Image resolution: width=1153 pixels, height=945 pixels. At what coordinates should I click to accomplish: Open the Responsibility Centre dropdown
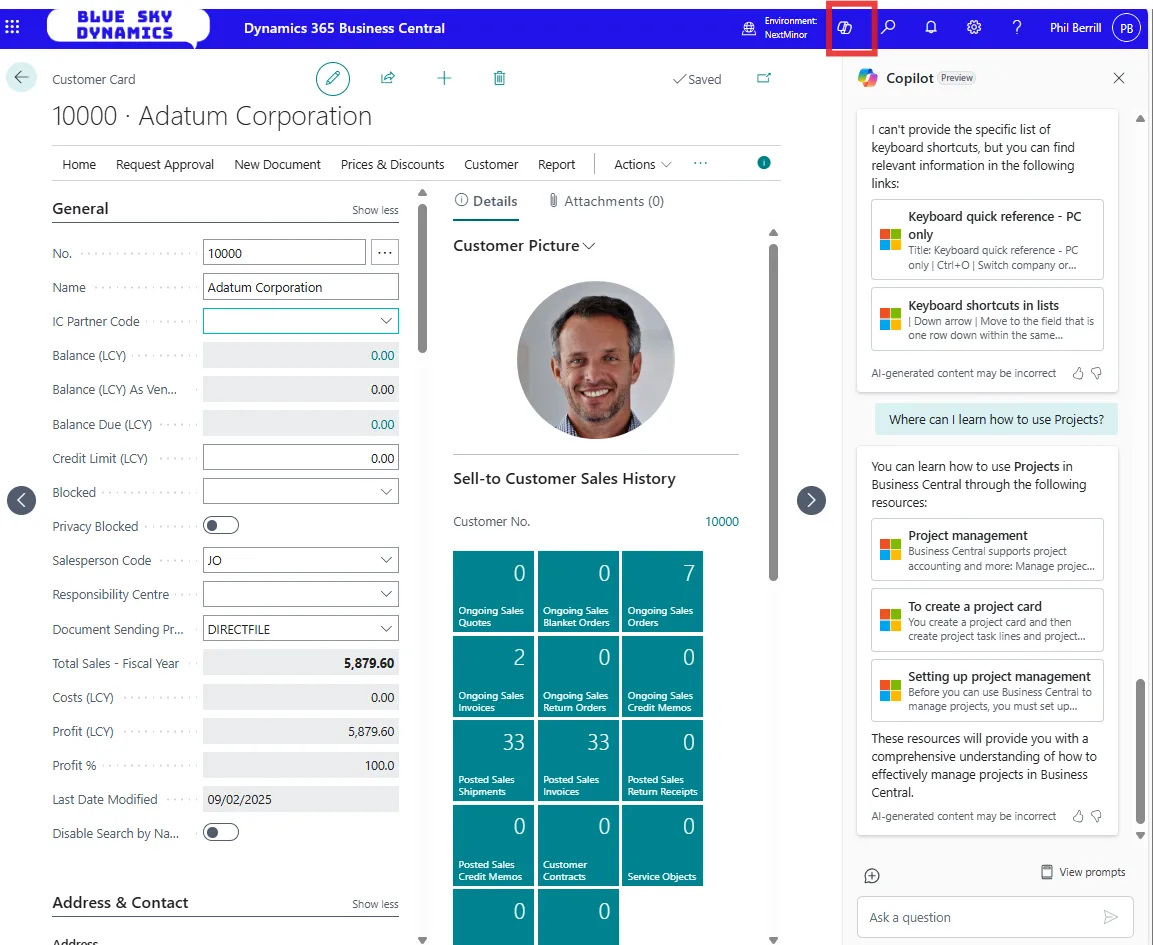386,594
